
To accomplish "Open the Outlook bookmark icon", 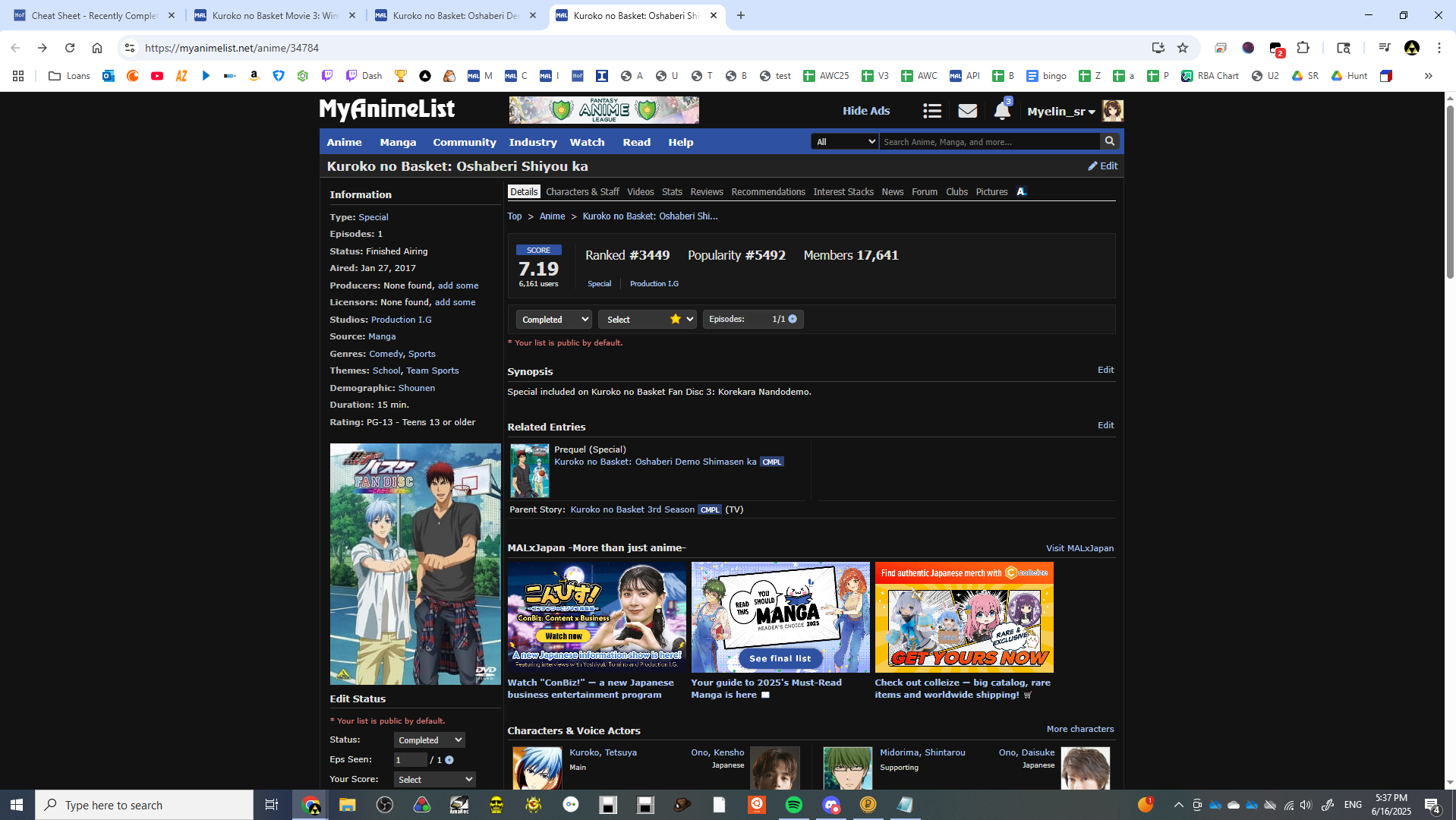I will pos(109,76).
